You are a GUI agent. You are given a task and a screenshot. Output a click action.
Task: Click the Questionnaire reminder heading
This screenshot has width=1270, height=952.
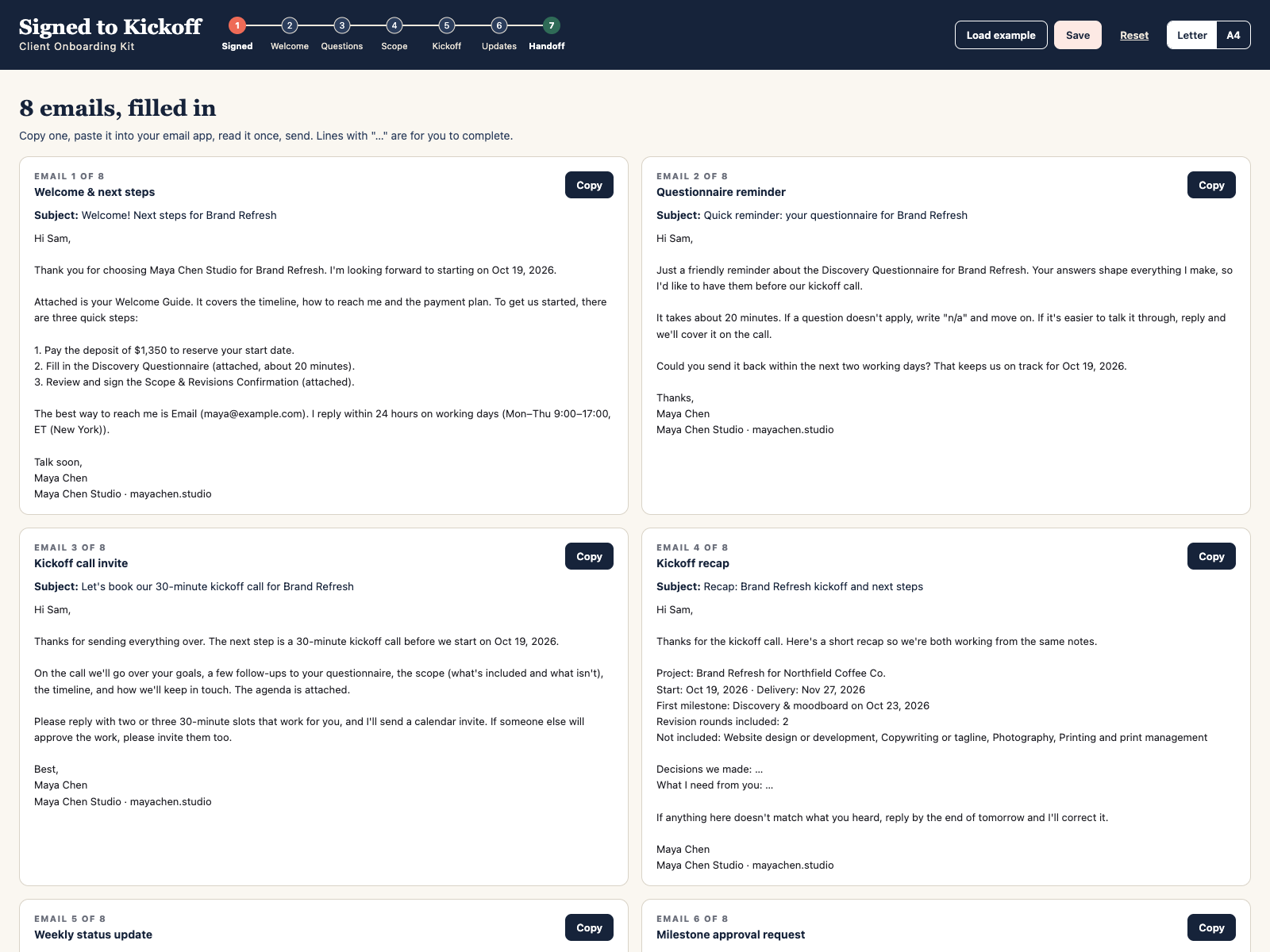tap(721, 192)
